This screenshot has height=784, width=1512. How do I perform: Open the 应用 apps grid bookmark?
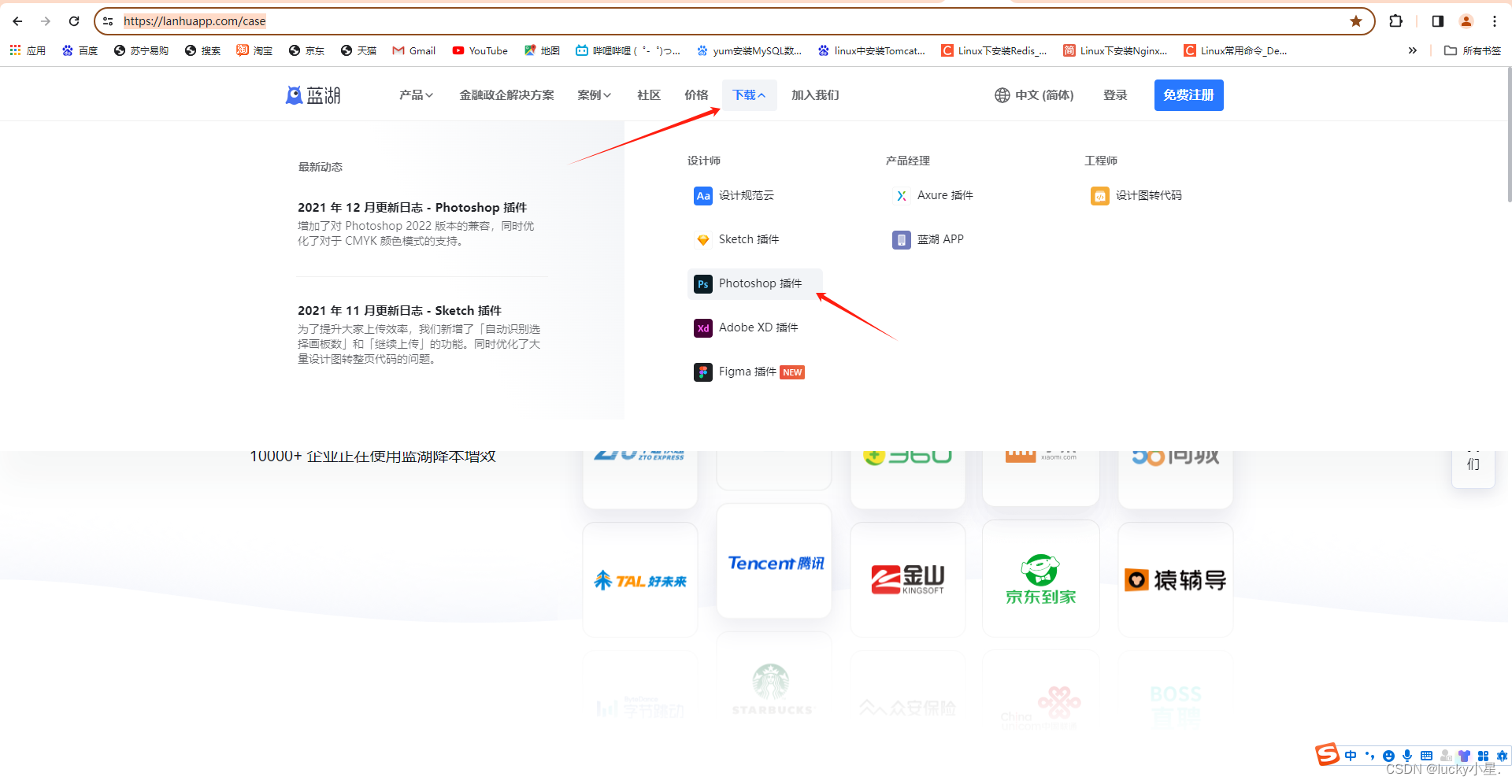click(28, 50)
